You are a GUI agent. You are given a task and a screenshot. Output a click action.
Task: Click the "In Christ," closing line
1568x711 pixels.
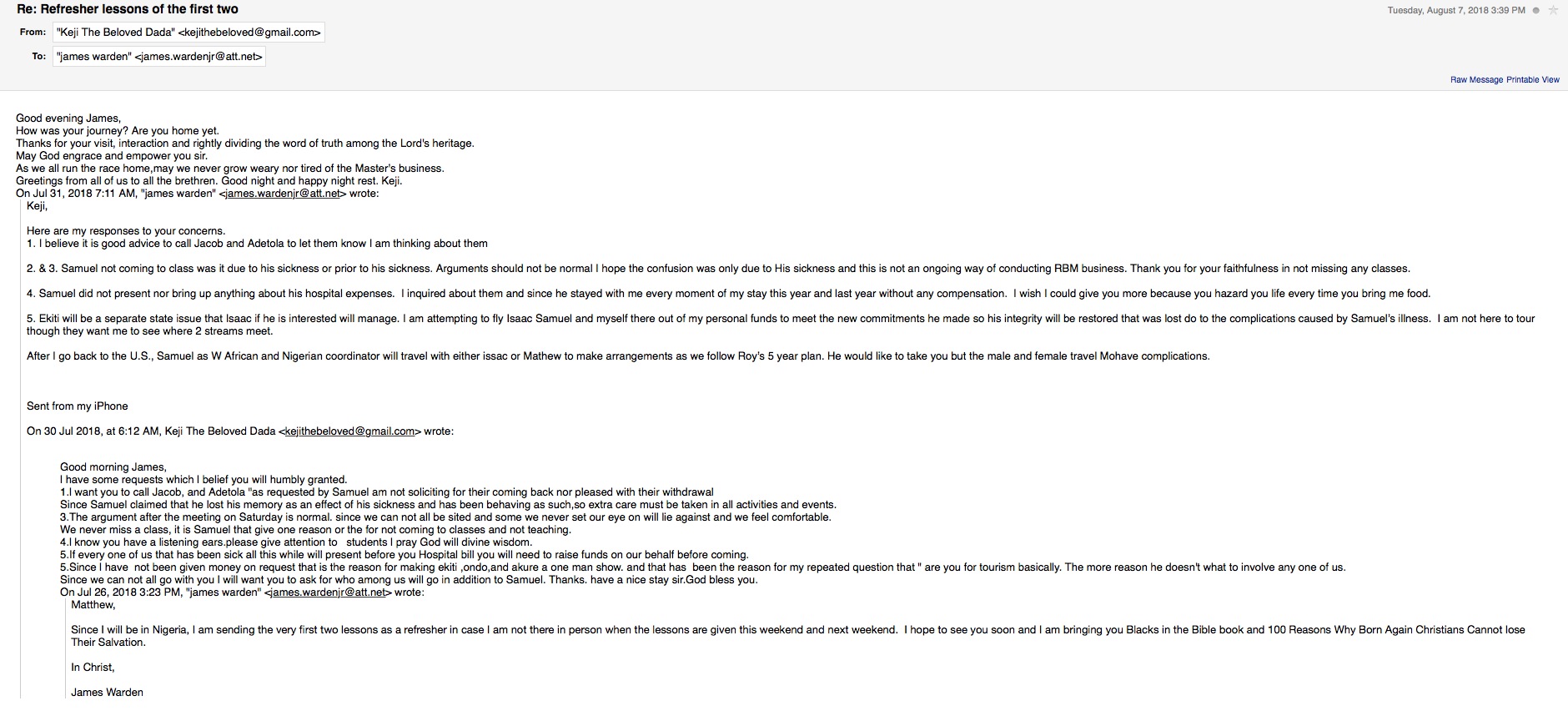tap(93, 668)
